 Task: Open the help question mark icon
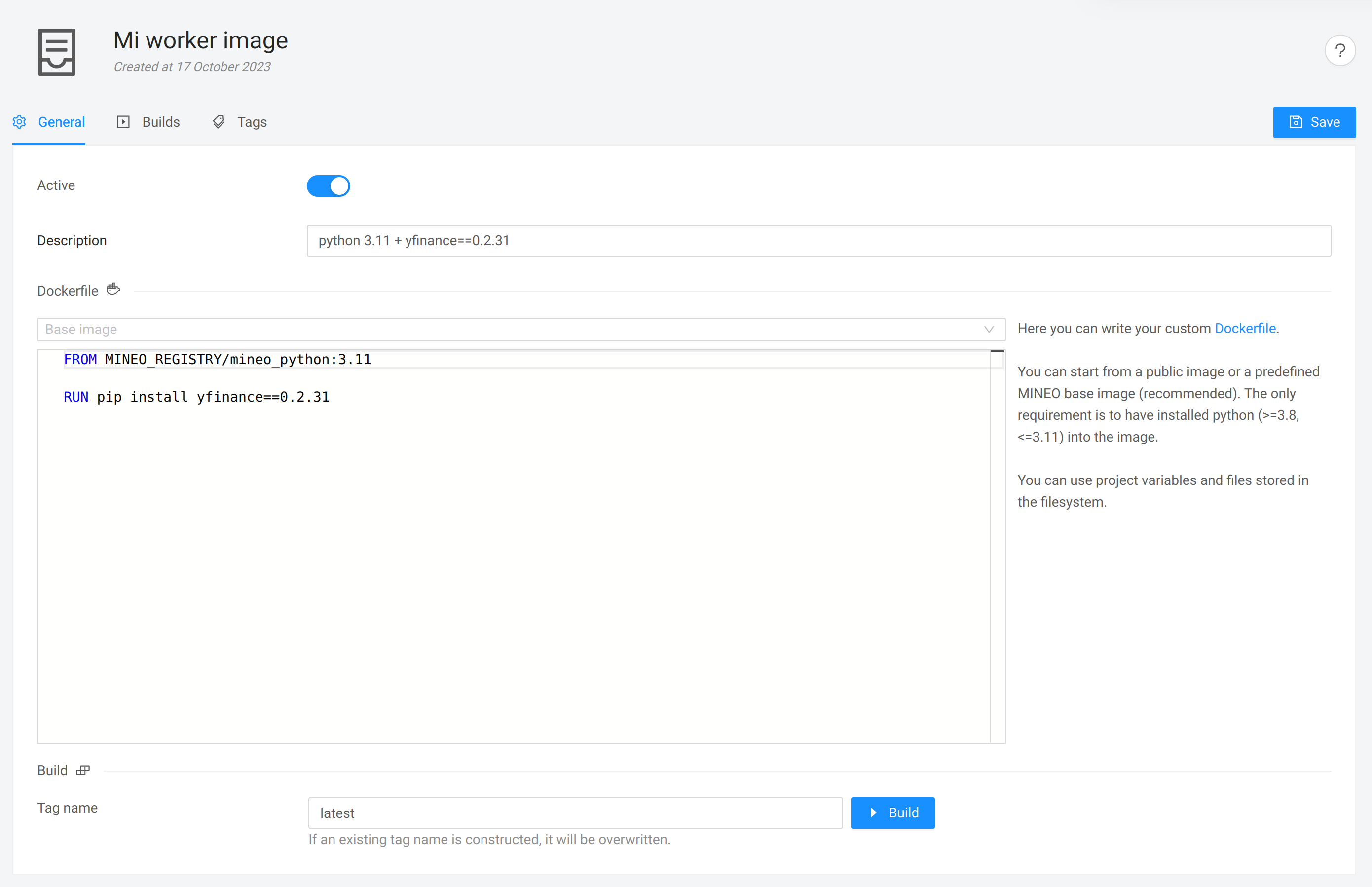click(x=1340, y=50)
